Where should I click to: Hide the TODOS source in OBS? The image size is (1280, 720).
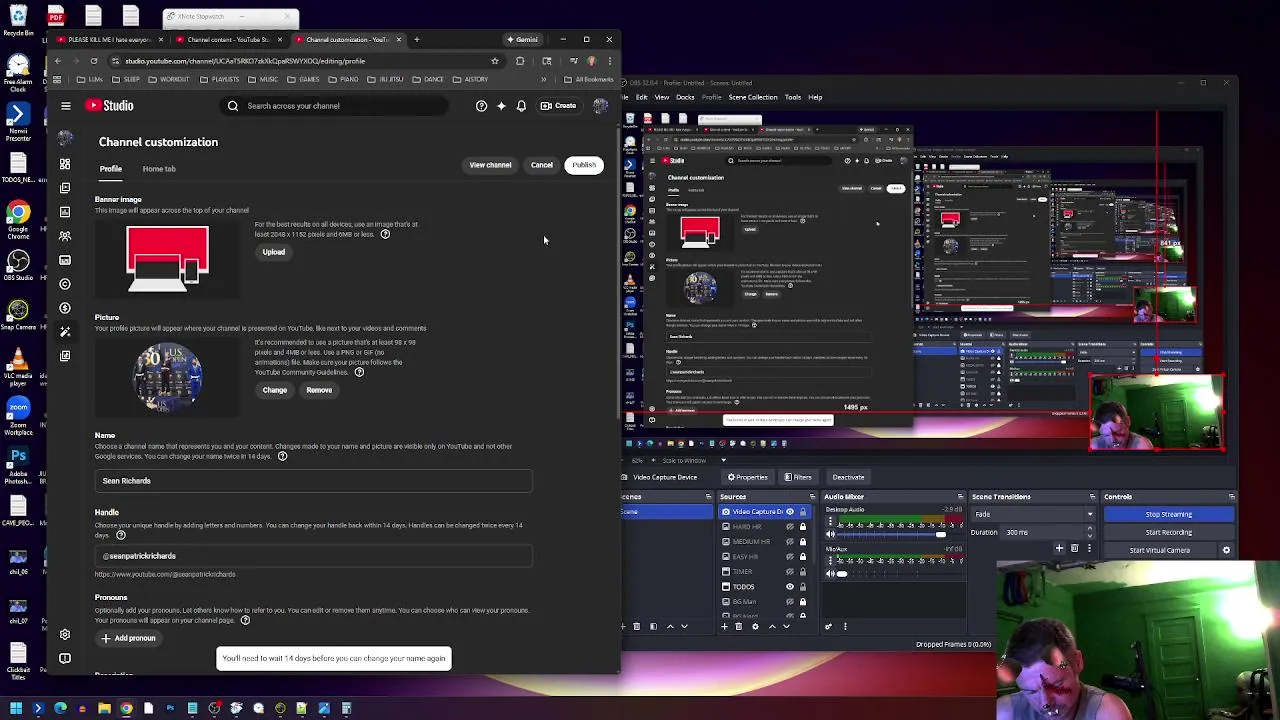[790, 587]
